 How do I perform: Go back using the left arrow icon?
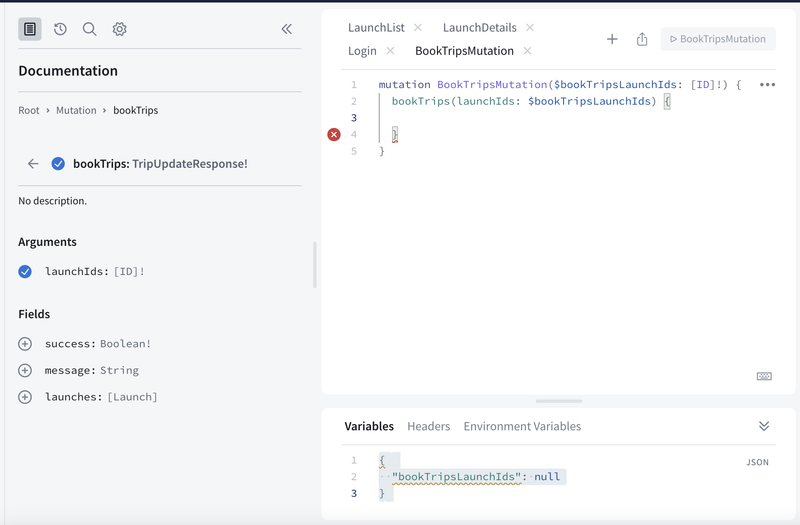33,164
